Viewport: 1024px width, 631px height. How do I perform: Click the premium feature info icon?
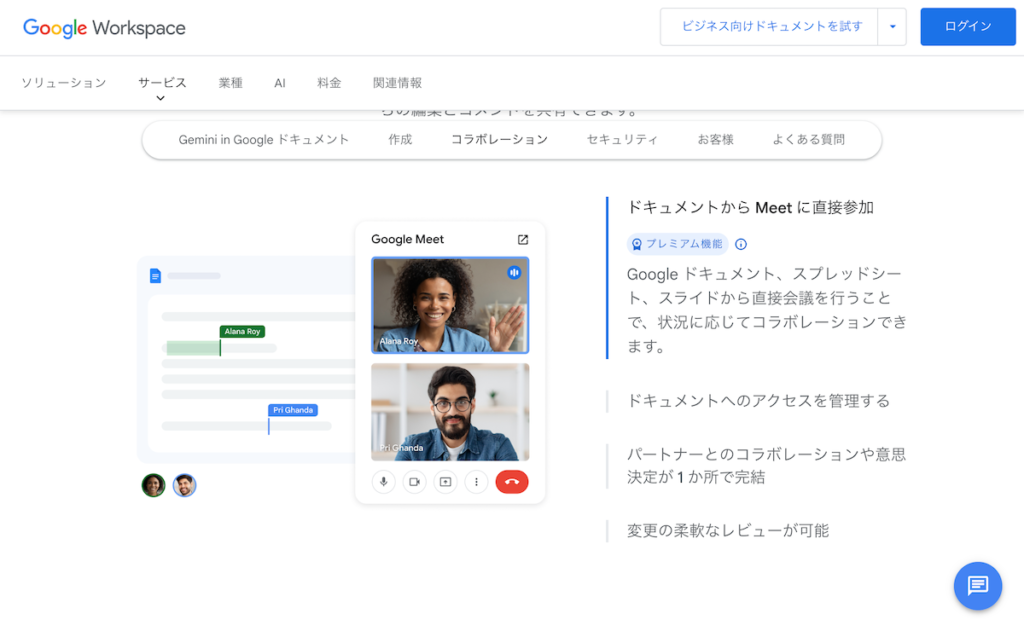click(x=741, y=244)
